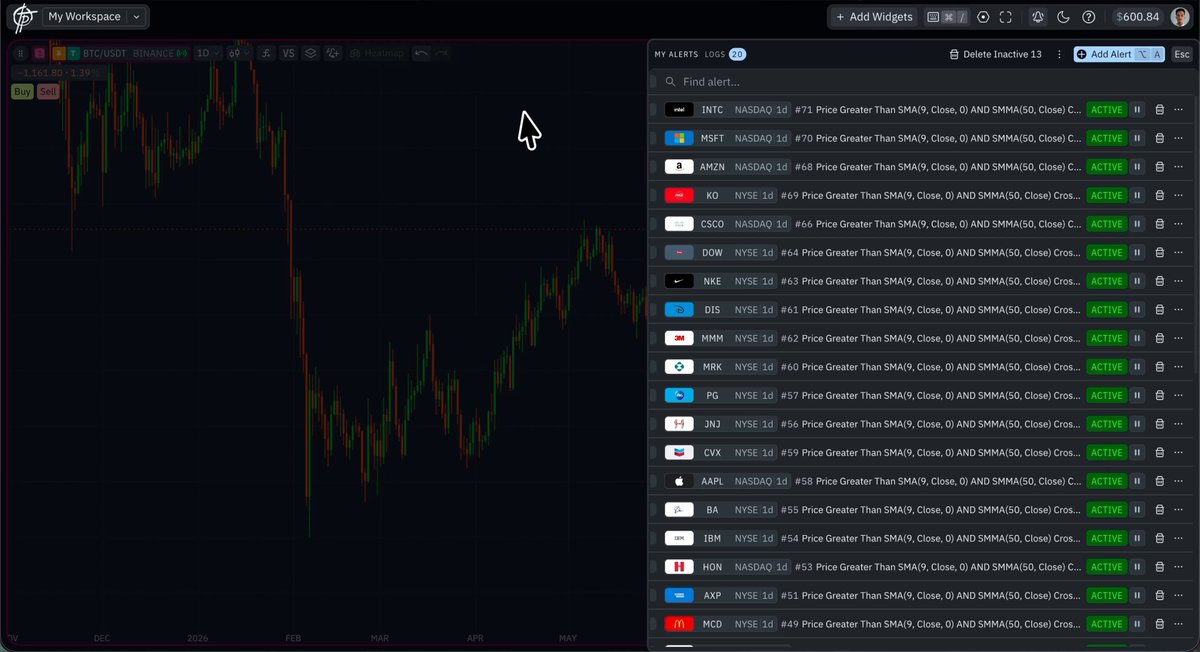Delete the MMM alert with trash icon
Image resolution: width=1200 pixels, height=652 pixels.
click(x=1160, y=338)
